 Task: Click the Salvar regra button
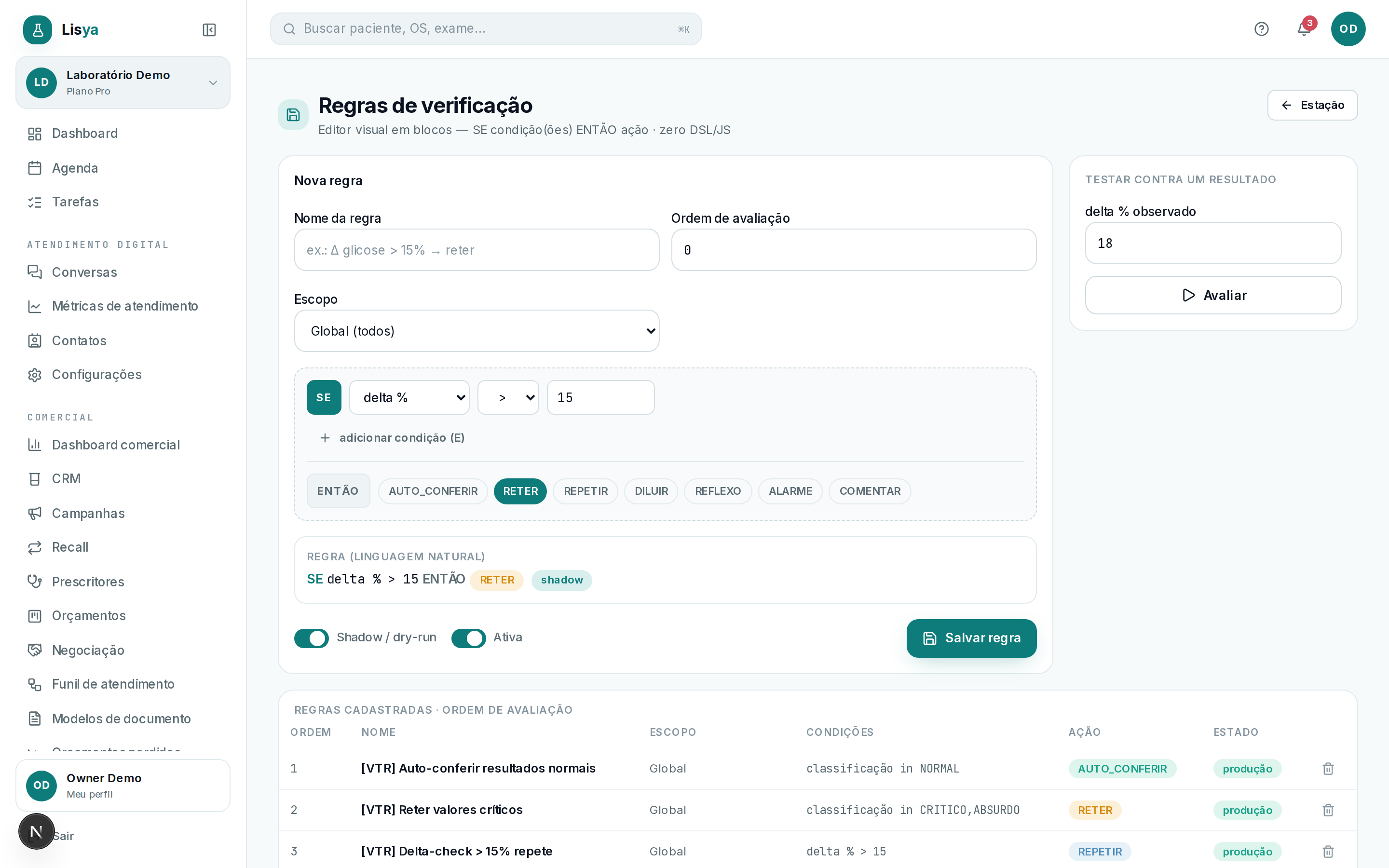[x=971, y=638]
